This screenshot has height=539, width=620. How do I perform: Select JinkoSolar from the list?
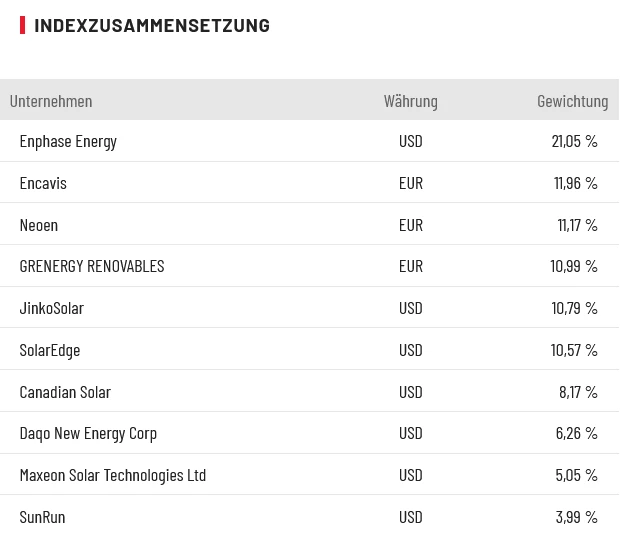coord(52,308)
